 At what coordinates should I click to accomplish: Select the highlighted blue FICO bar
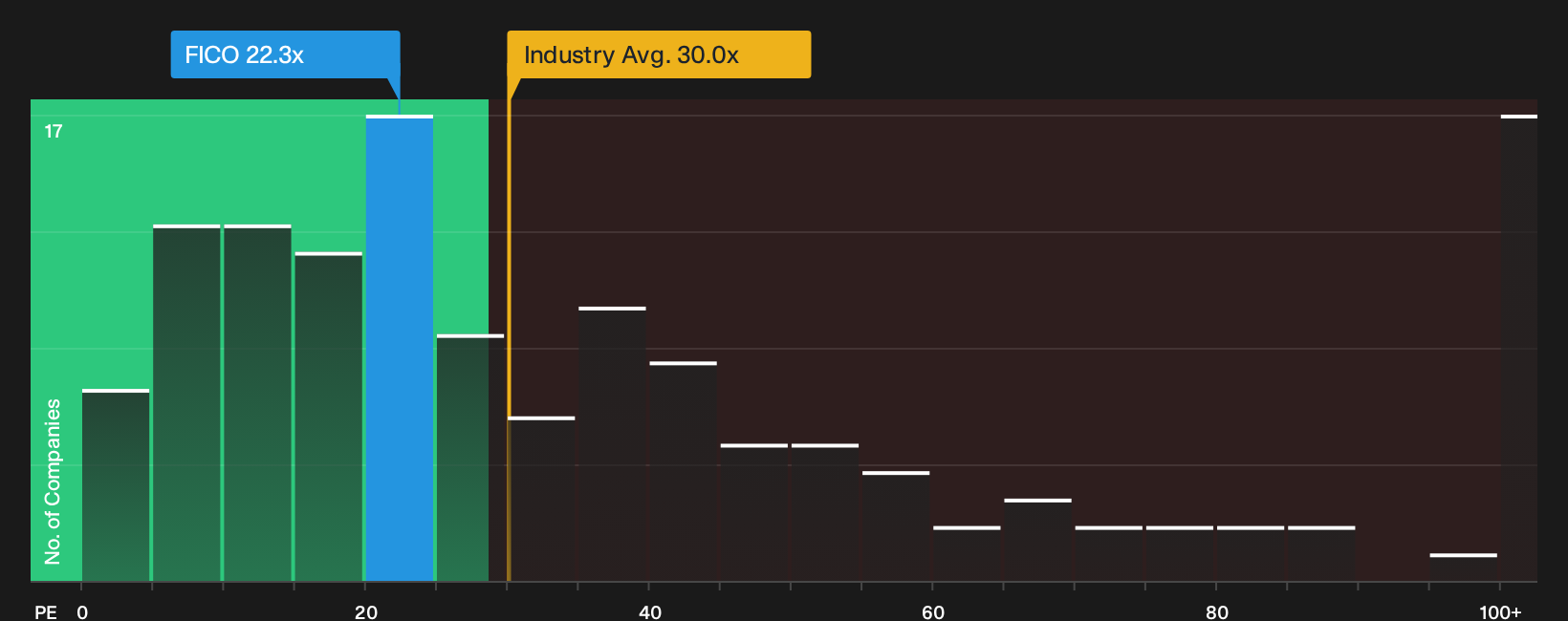400,348
